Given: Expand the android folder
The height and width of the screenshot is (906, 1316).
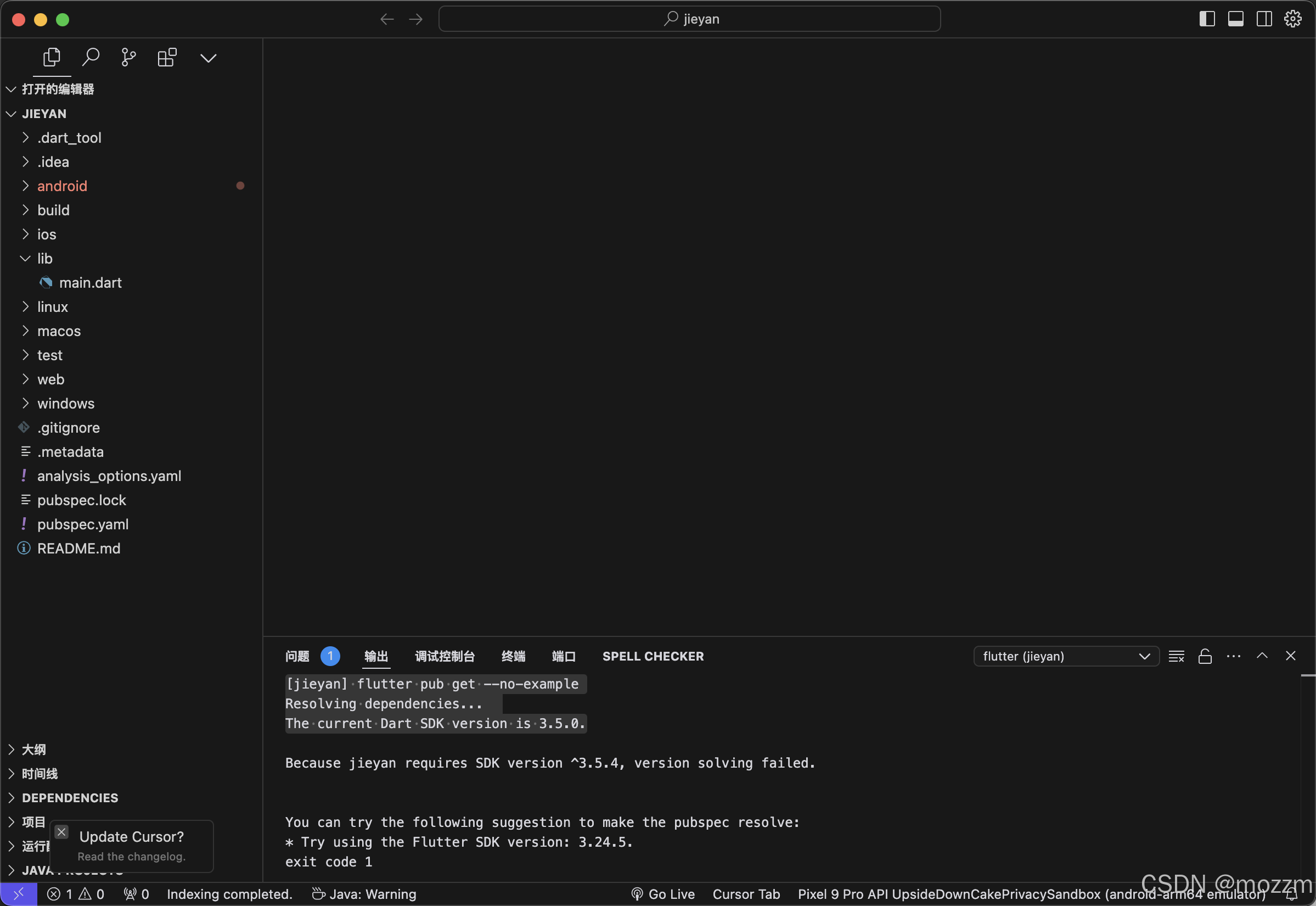Looking at the screenshot, I should pos(62,186).
